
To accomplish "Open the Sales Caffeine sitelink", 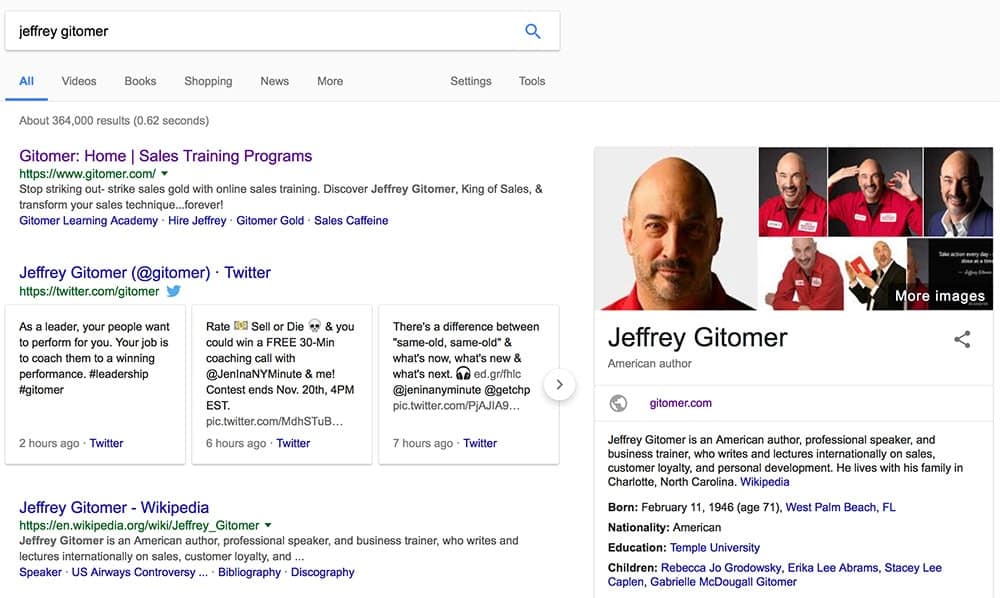I will click(x=351, y=221).
